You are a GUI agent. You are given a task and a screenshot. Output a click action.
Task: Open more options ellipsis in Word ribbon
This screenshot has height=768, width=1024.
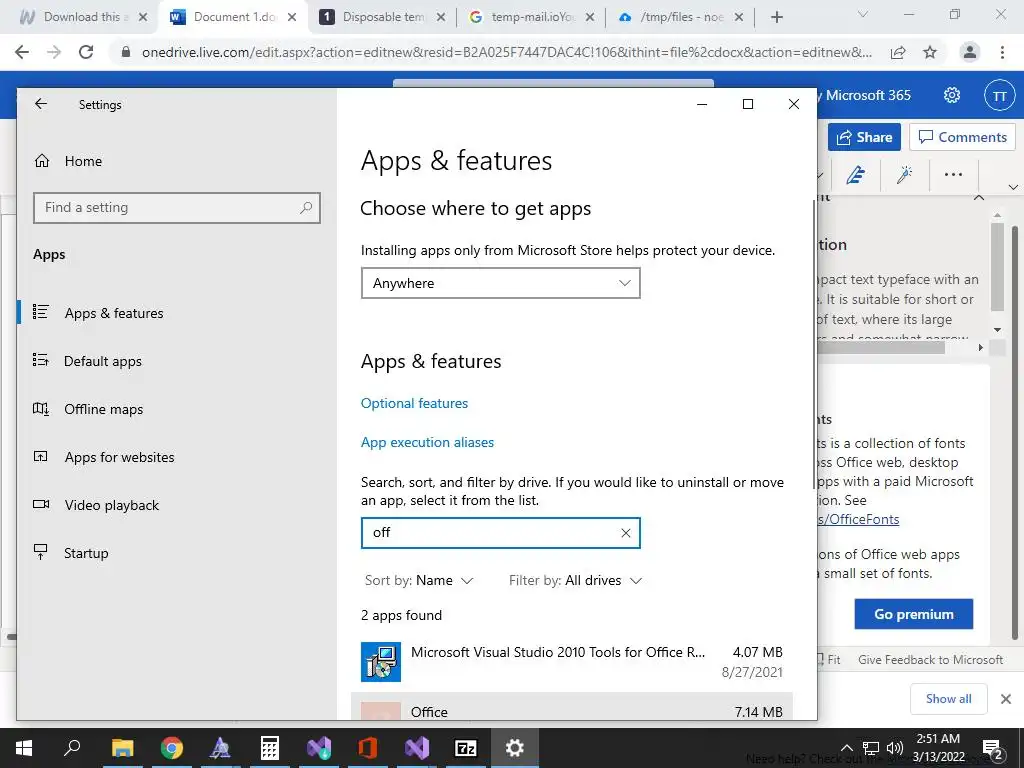coord(953,174)
